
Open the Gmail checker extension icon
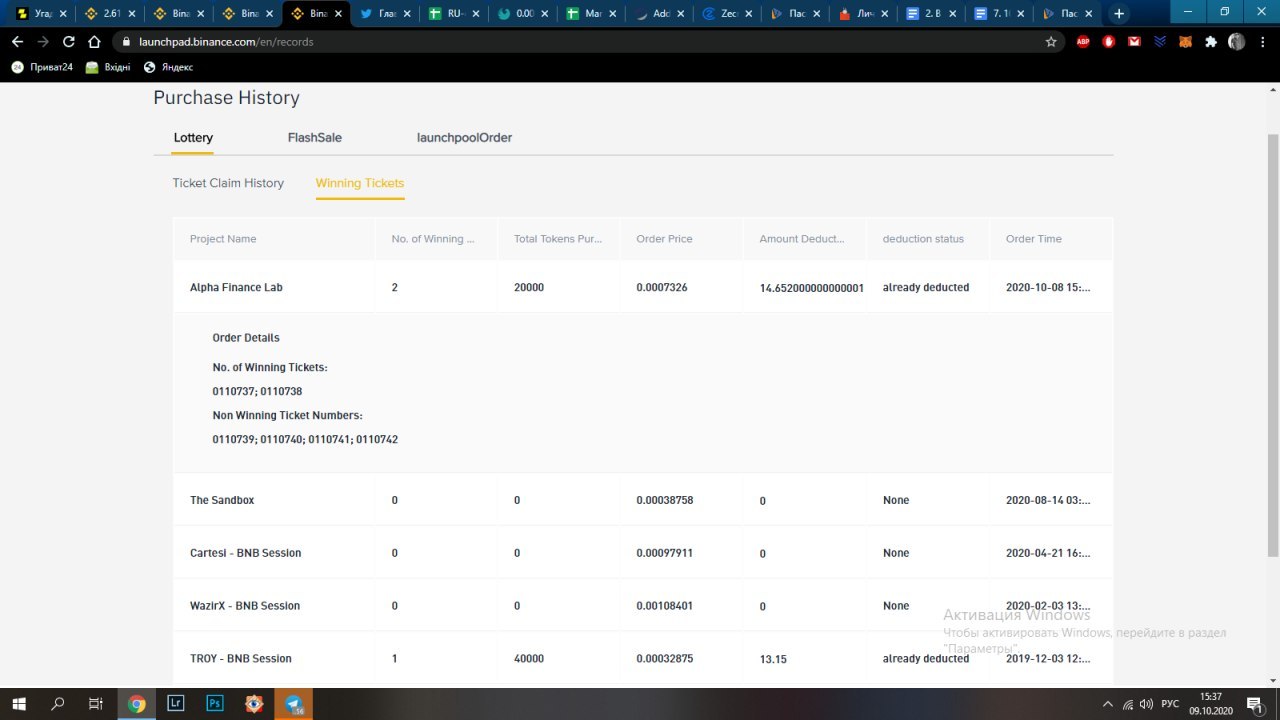click(1134, 42)
